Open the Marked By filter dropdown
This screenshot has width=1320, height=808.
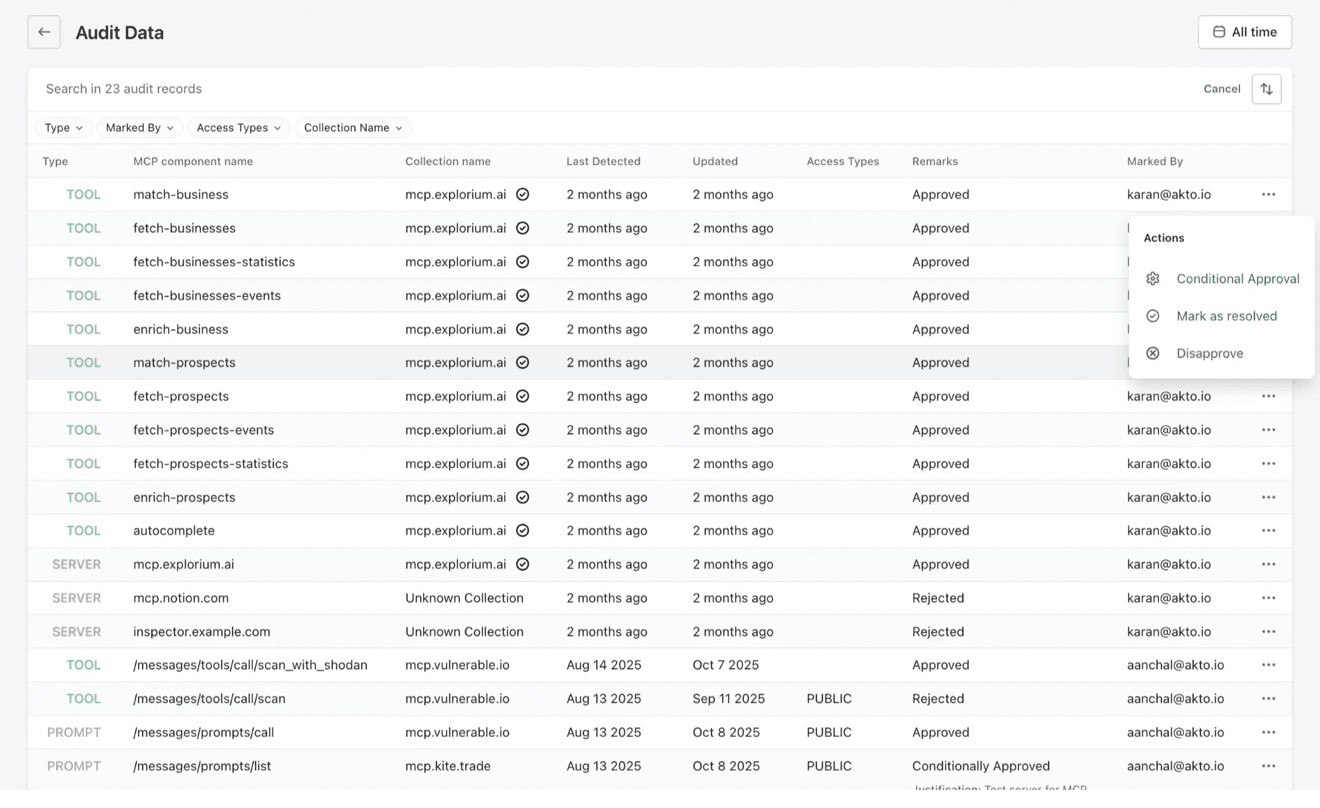(140, 128)
